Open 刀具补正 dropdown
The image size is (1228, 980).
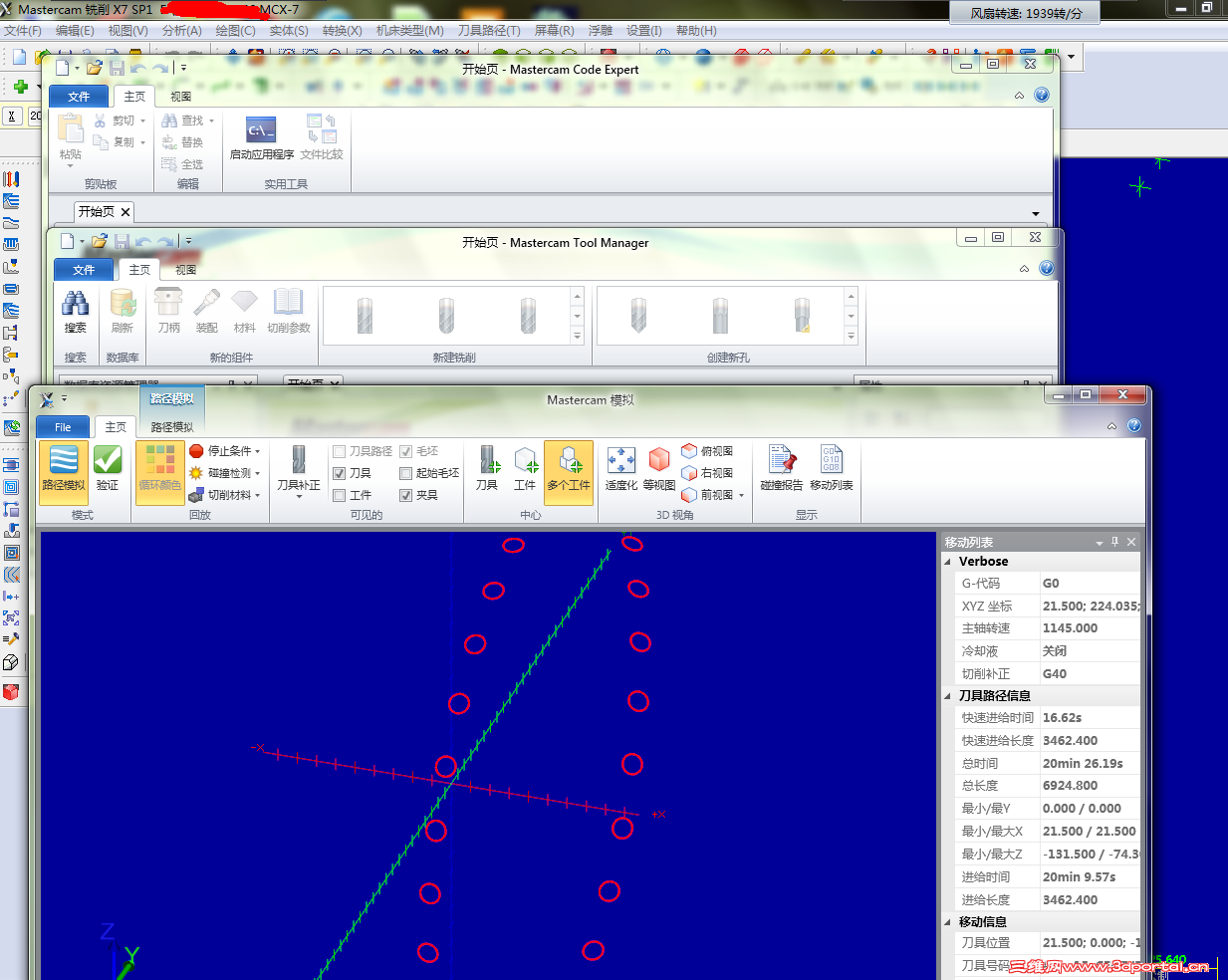(299, 471)
